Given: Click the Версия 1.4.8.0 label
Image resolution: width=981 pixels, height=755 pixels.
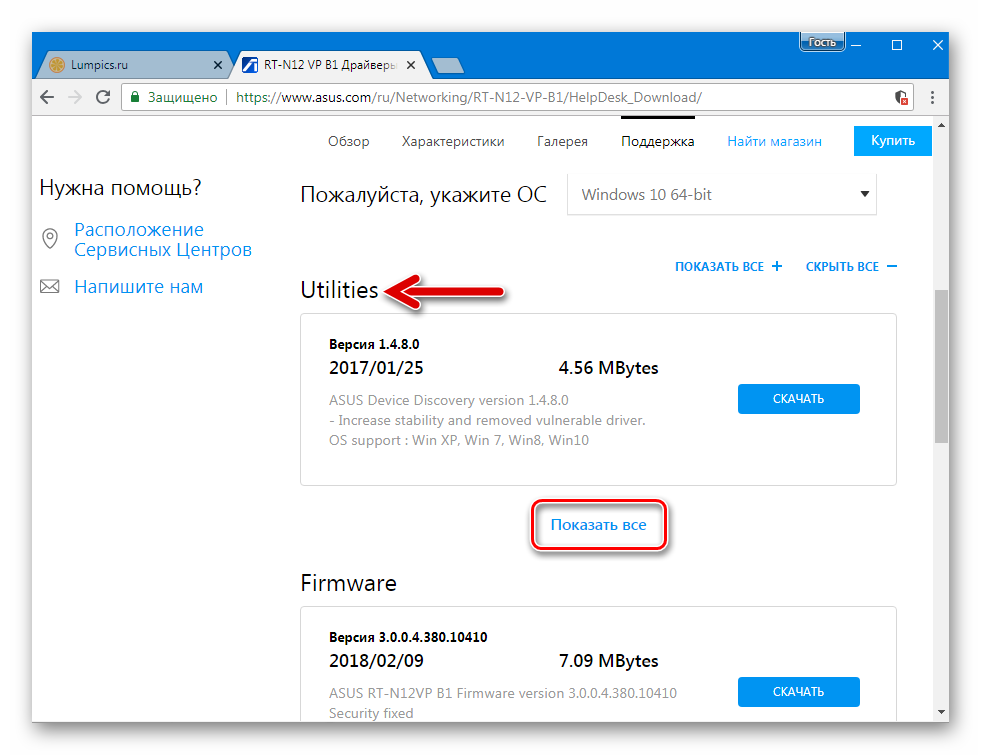Looking at the screenshot, I should tap(374, 344).
